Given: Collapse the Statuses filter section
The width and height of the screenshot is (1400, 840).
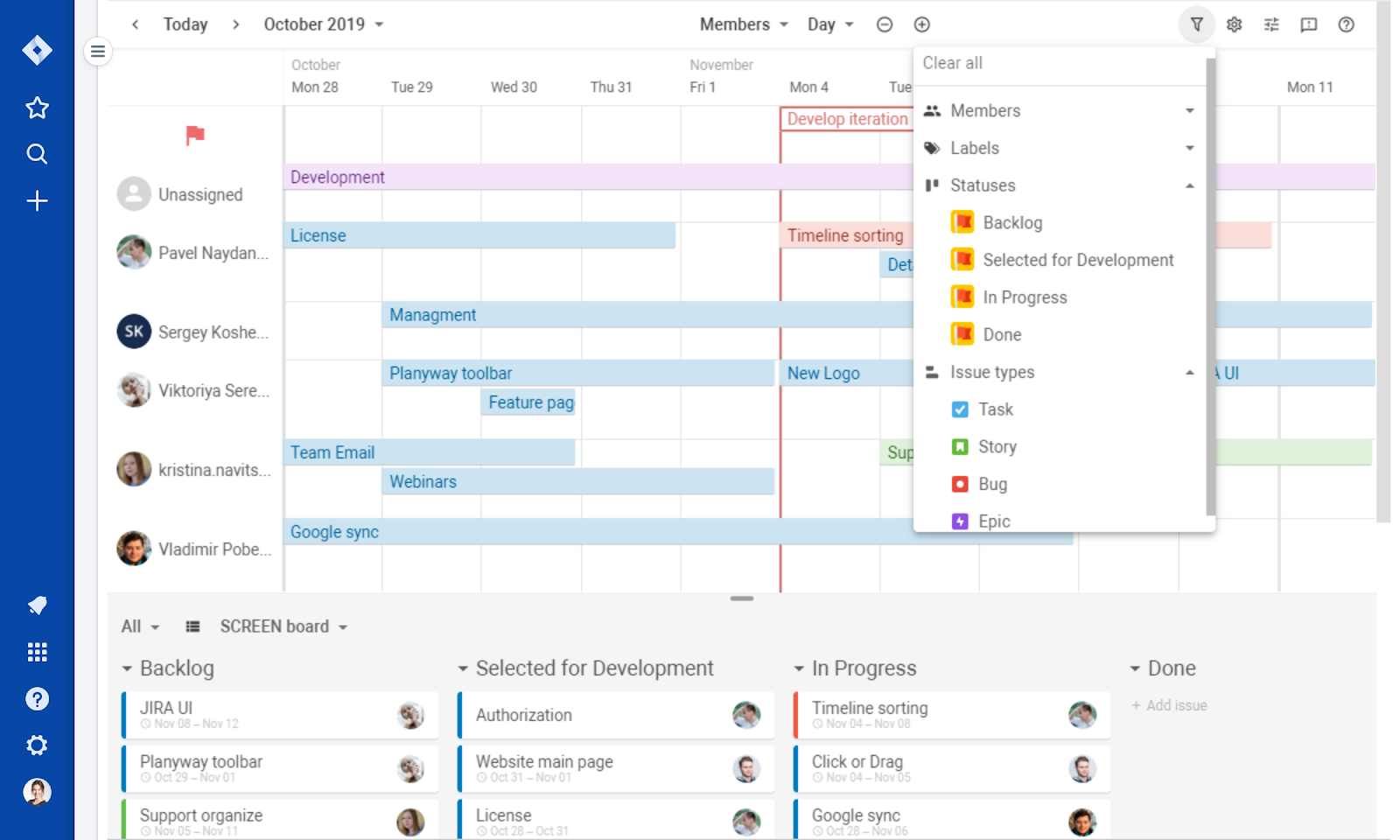Looking at the screenshot, I should (x=1188, y=185).
